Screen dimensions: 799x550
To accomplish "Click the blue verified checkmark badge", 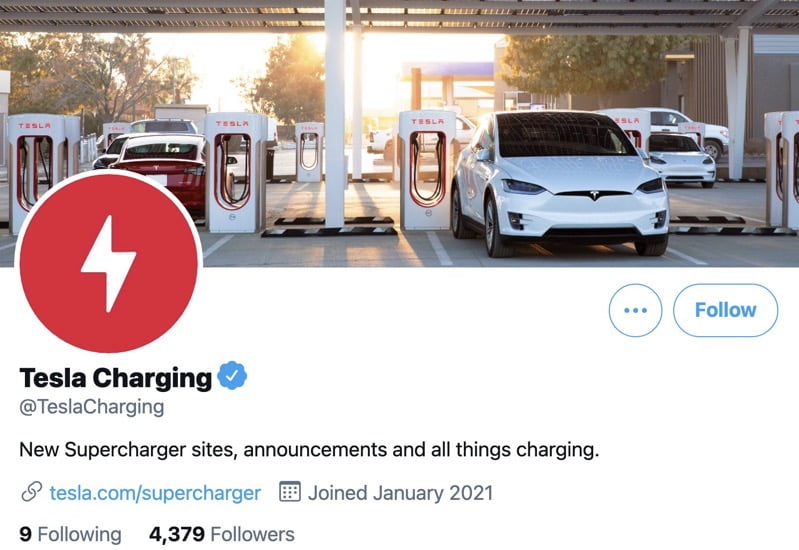I will click(232, 376).
